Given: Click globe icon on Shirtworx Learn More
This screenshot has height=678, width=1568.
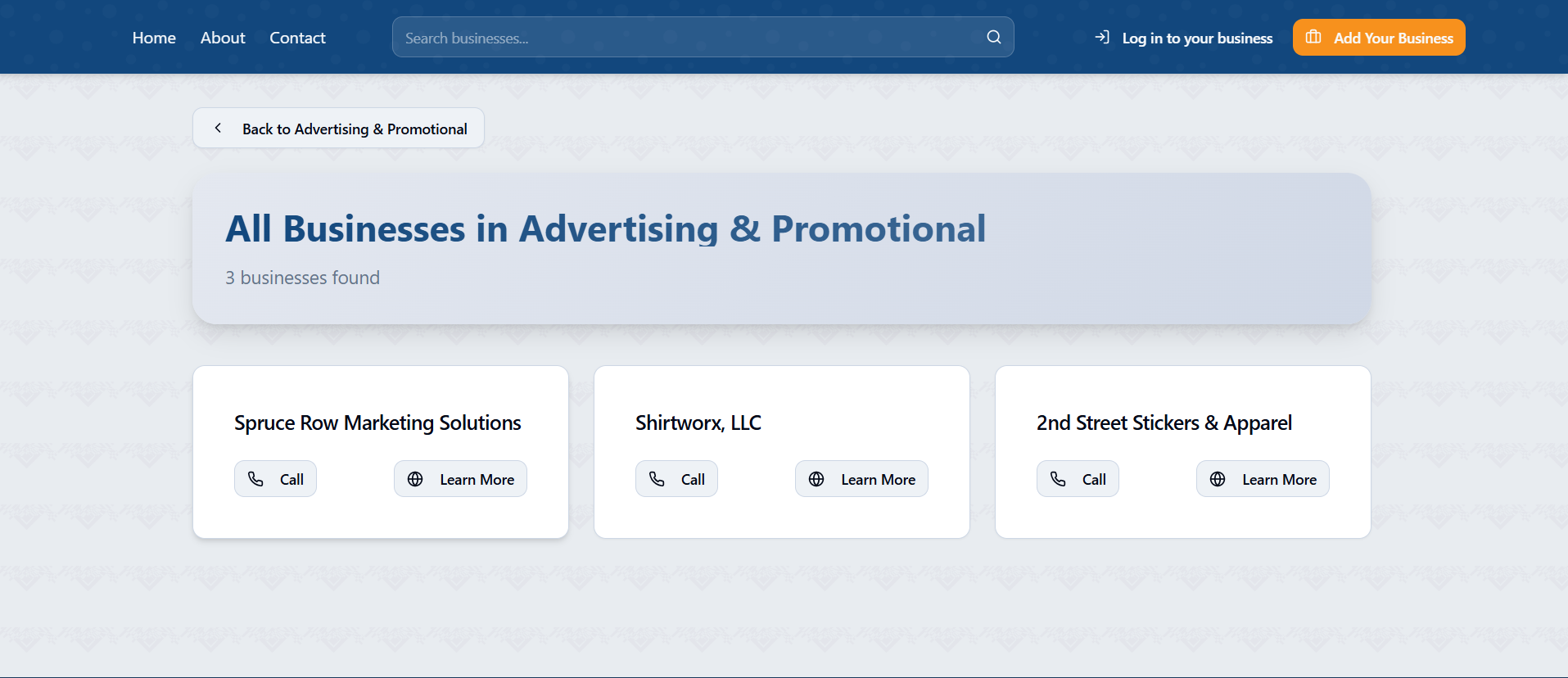Looking at the screenshot, I should (816, 479).
